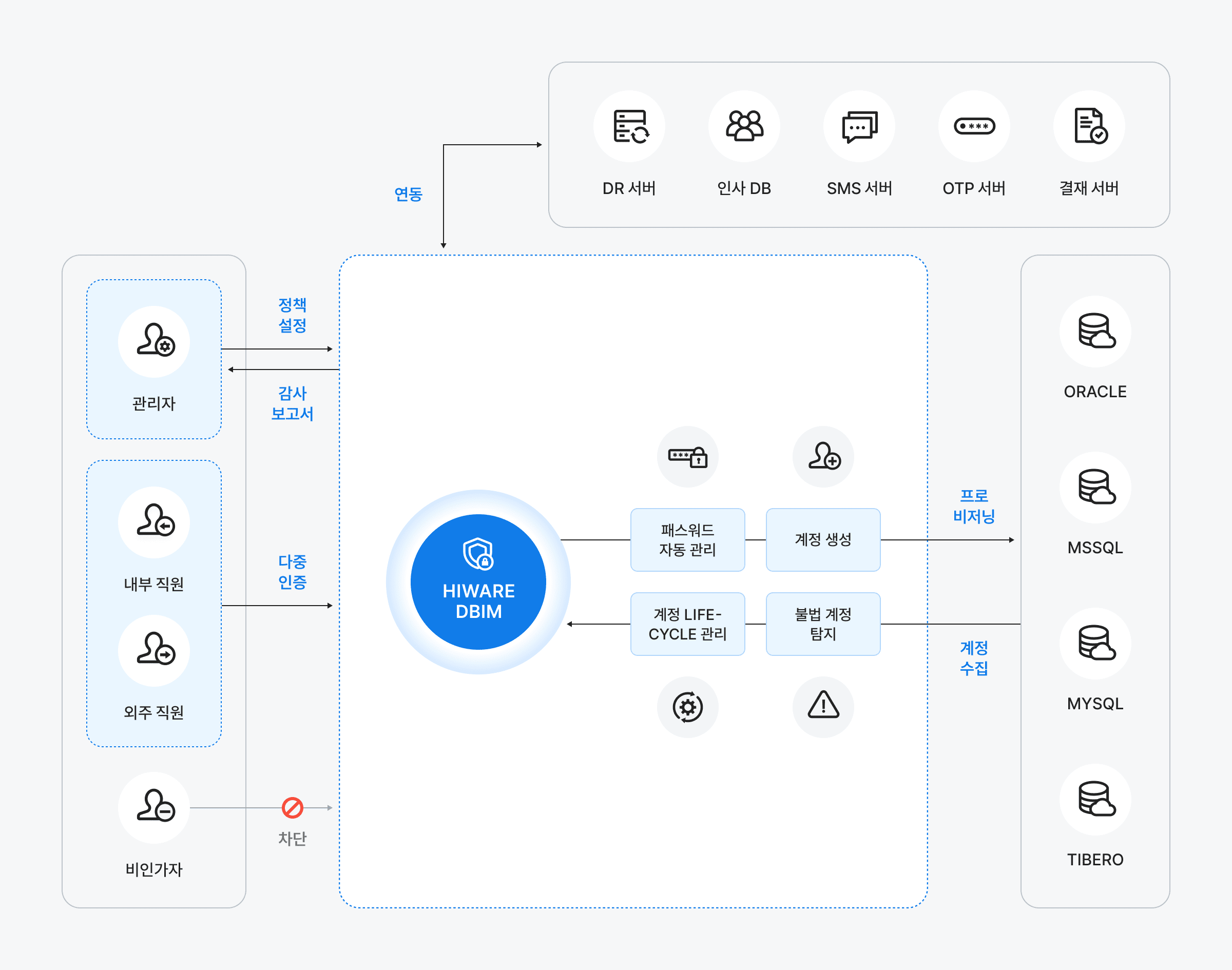The height and width of the screenshot is (970, 1232).
Task: Click the DR 서버 server-sync icon
Action: pyautogui.click(x=629, y=126)
